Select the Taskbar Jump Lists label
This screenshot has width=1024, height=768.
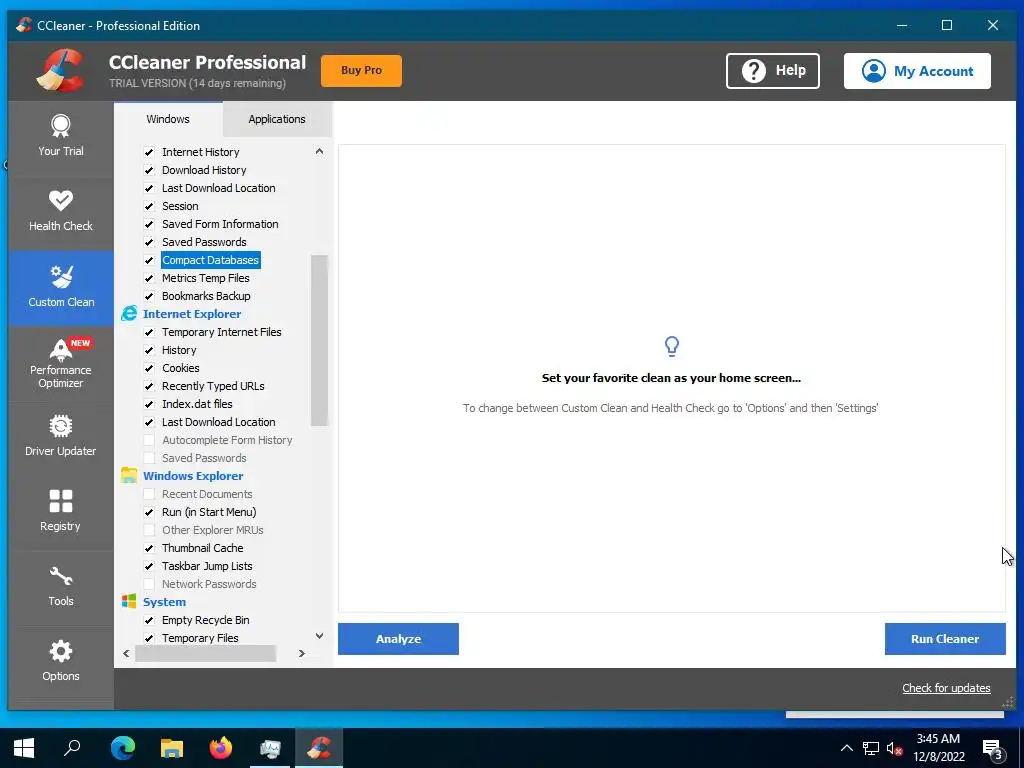point(207,566)
